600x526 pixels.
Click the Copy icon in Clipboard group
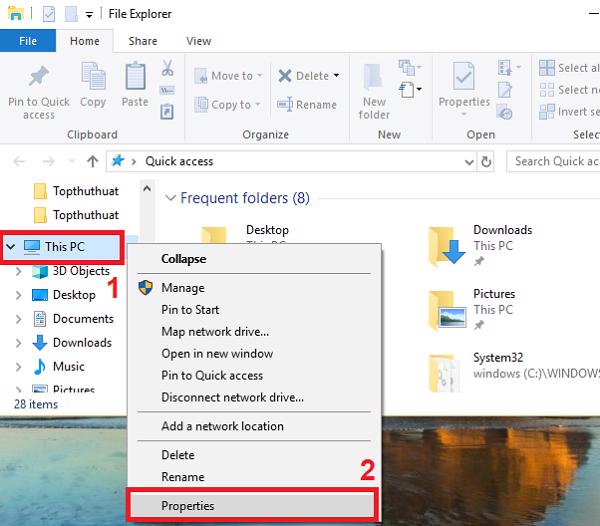tap(93, 78)
